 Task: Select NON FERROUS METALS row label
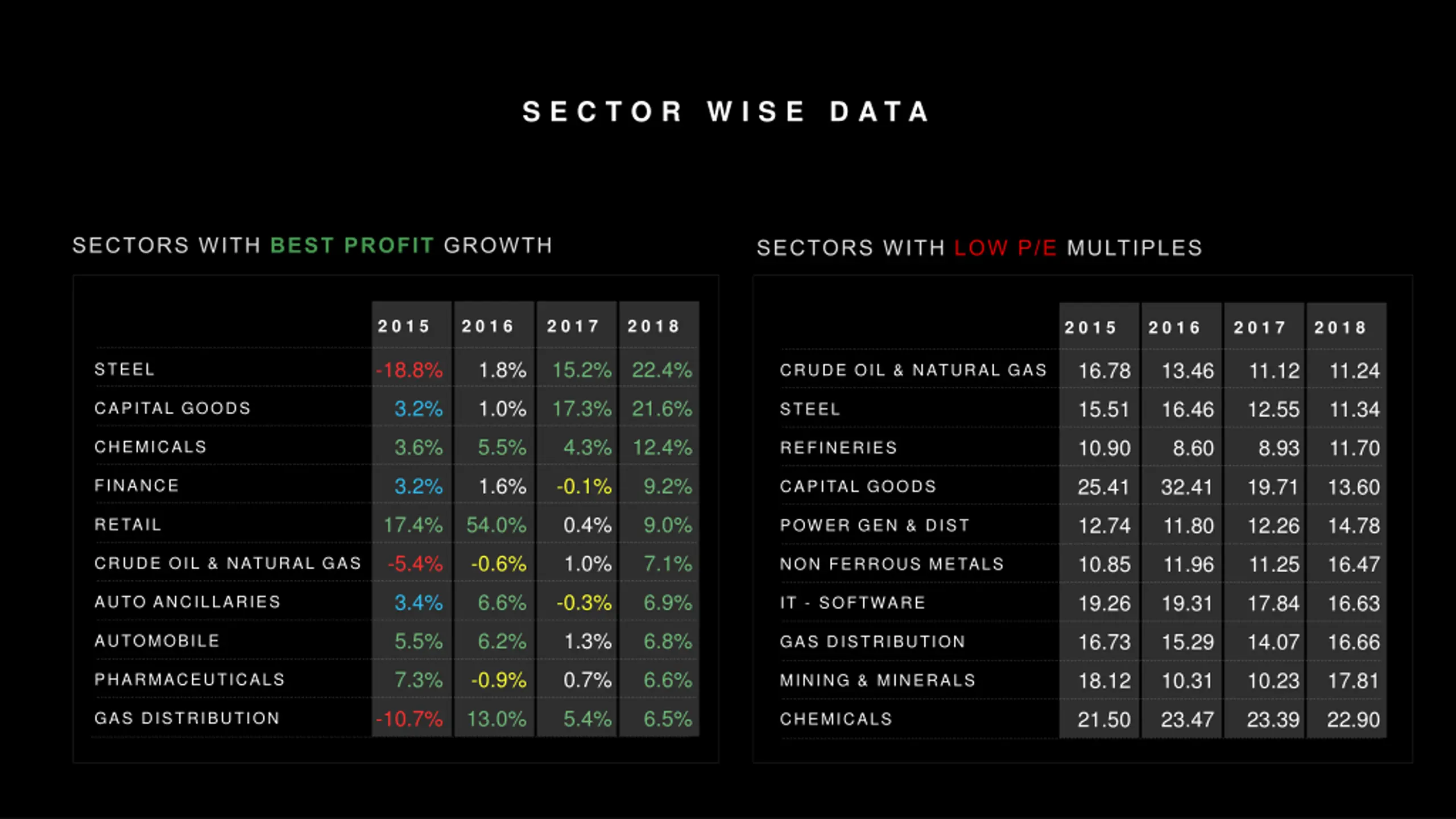click(892, 564)
